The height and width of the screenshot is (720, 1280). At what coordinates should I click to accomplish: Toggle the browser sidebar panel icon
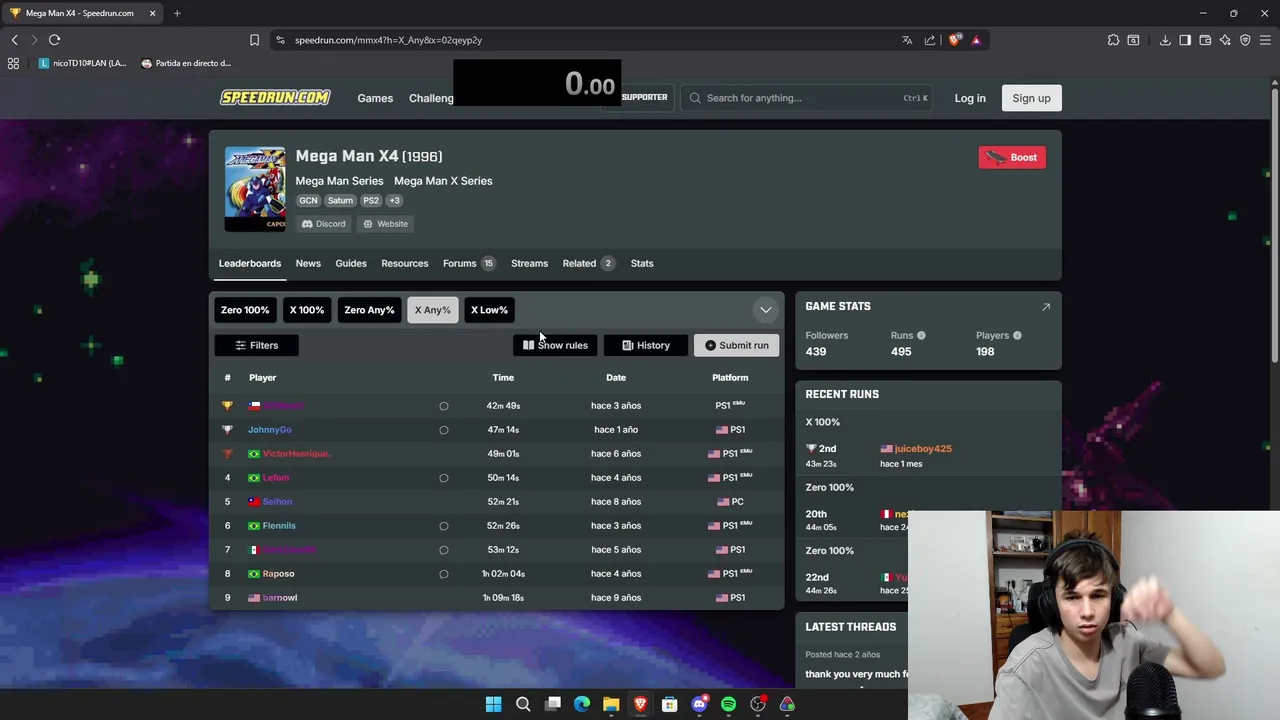click(x=1185, y=40)
